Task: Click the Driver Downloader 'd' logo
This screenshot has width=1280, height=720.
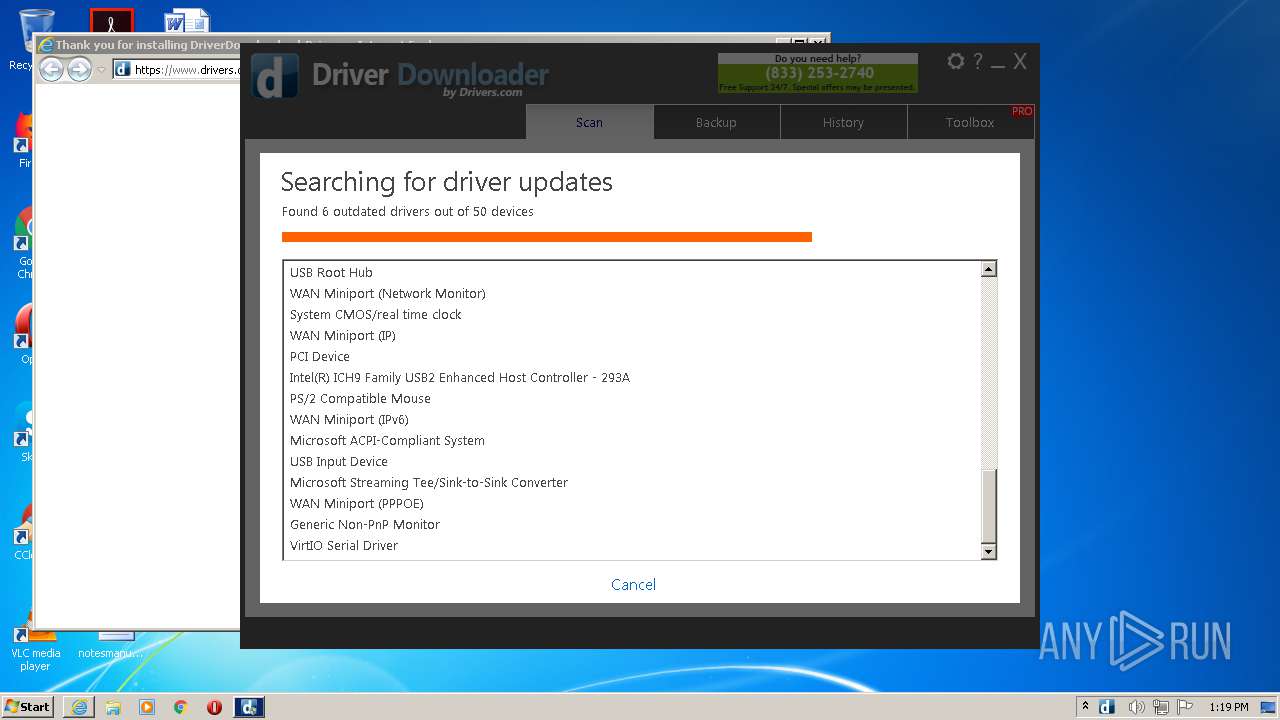Action: pos(274,76)
